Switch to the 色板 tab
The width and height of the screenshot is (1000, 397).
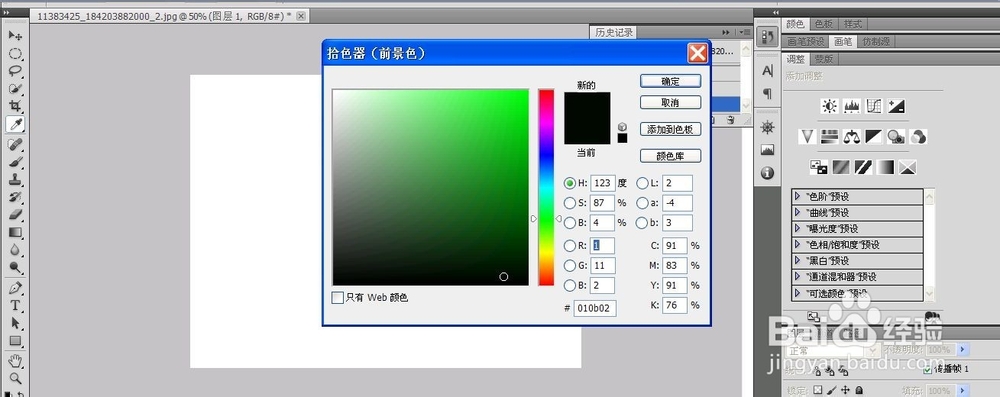tap(824, 24)
